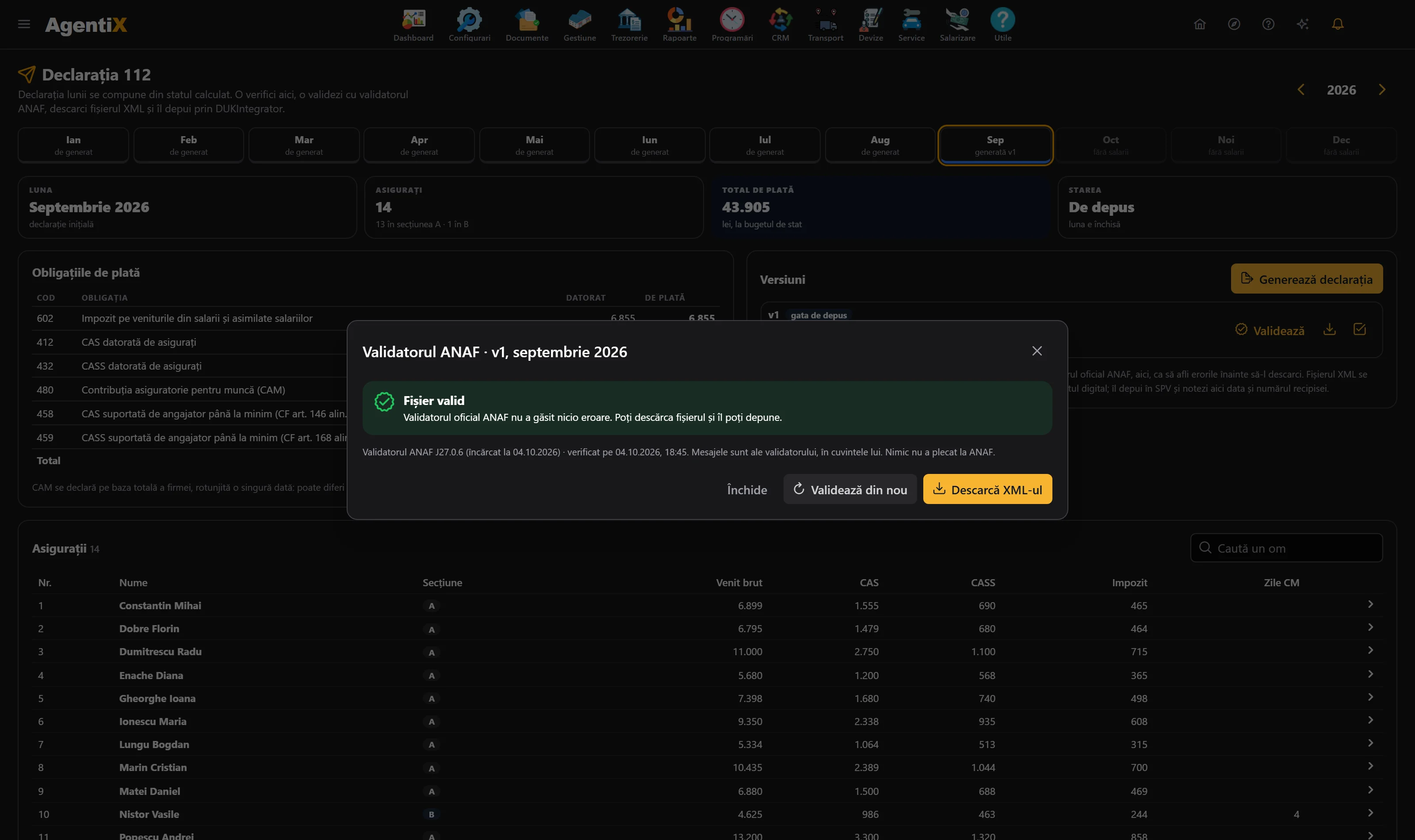The image size is (1415, 840).
Task: Open the Devize module
Action: tap(871, 25)
